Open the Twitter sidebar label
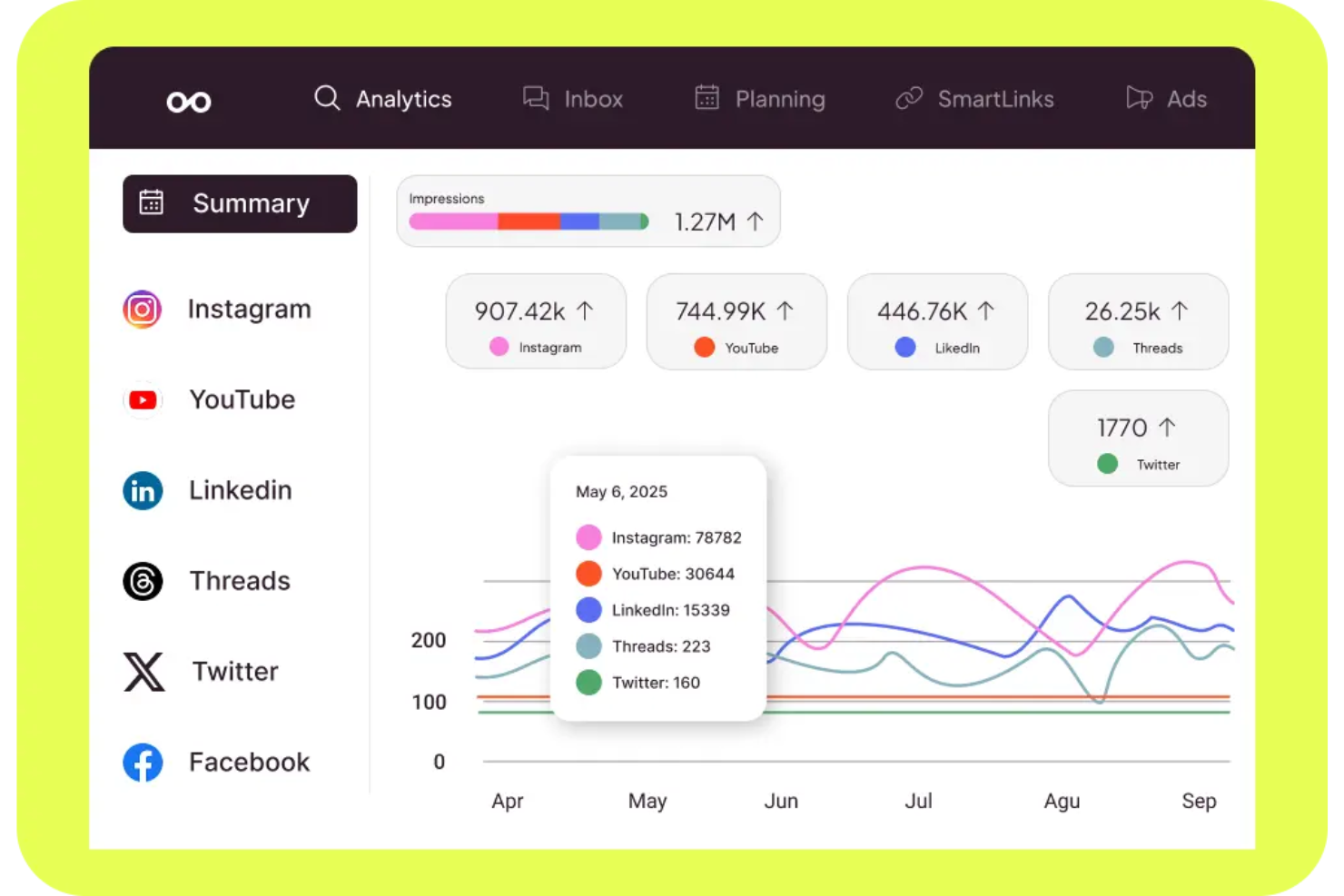Screen dimensions: 1344x896 (x=235, y=672)
